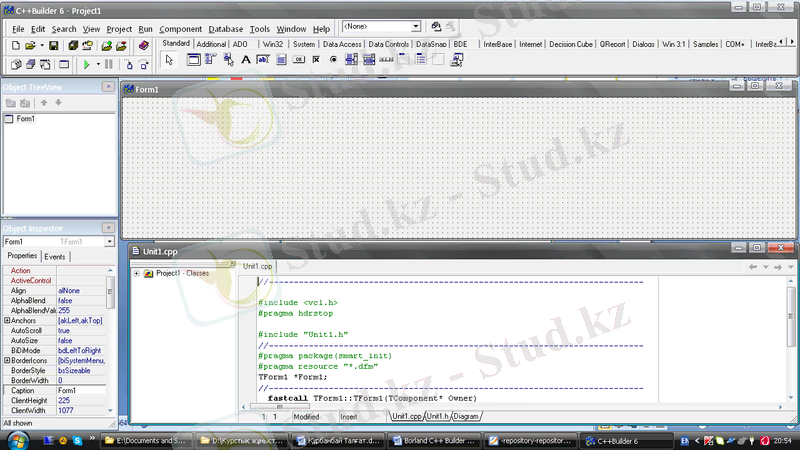Select the ComboBox component icon

point(368,60)
